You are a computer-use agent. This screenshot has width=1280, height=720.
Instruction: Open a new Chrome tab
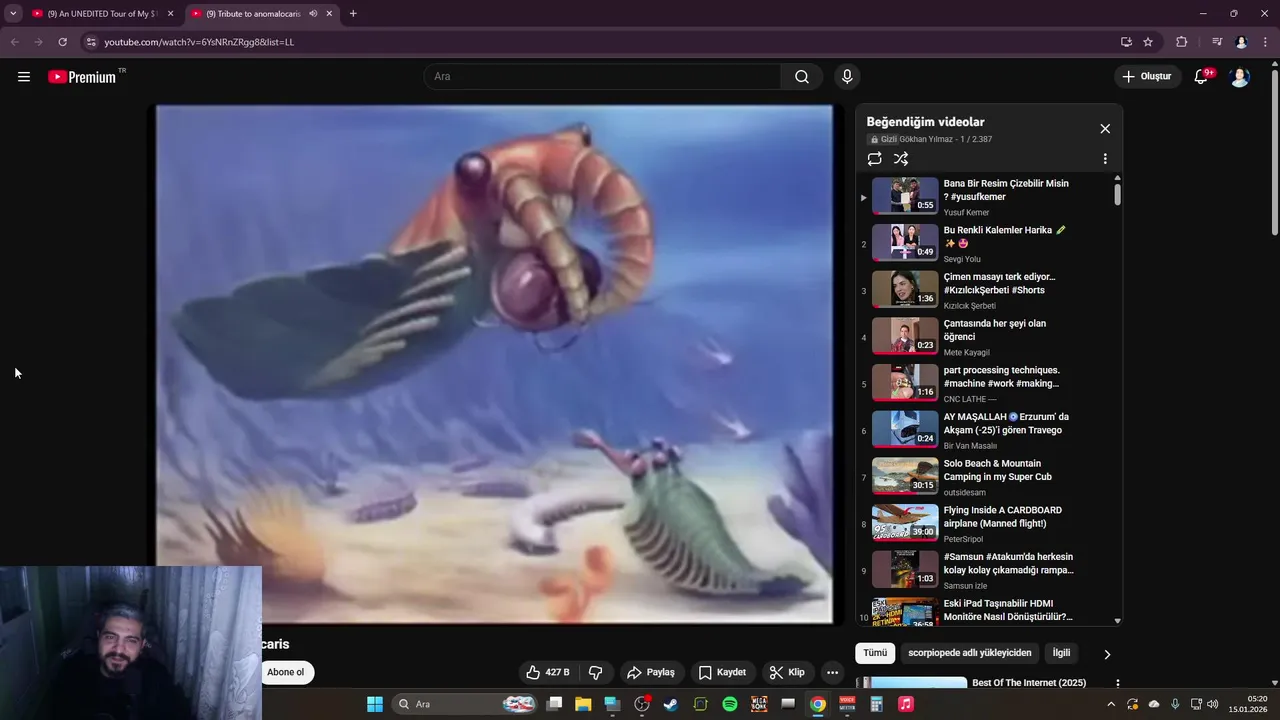[353, 14]
